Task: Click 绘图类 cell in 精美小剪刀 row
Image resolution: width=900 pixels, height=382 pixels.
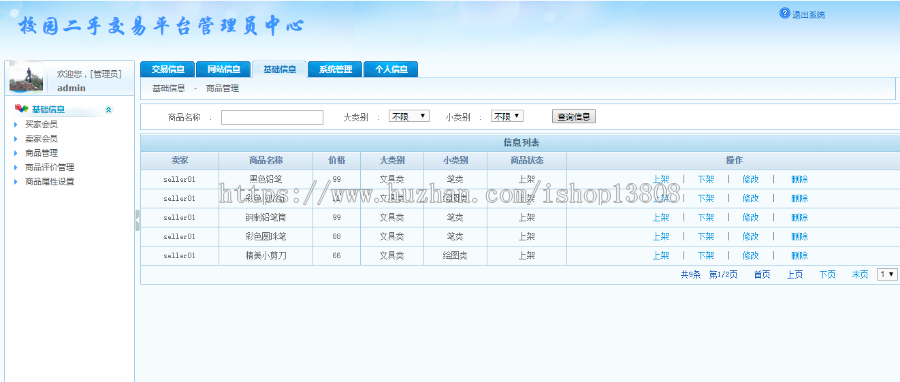Action: point(456,256)
